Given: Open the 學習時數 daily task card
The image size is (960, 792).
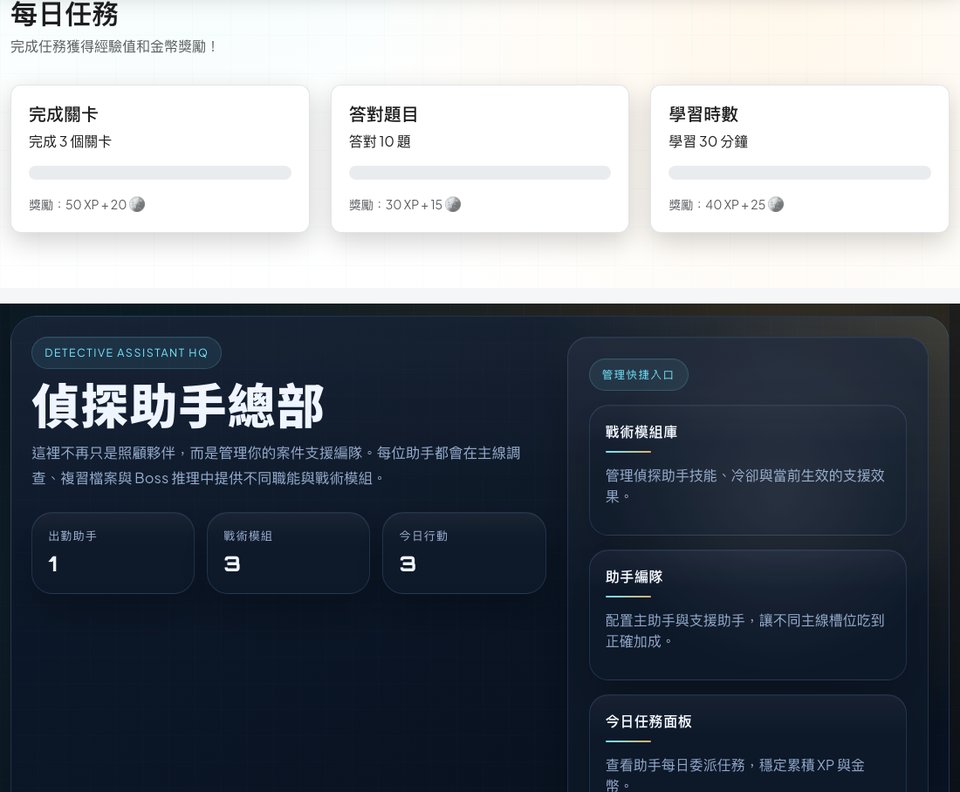Looking at the screenshot, I should [x=800, y=159].
